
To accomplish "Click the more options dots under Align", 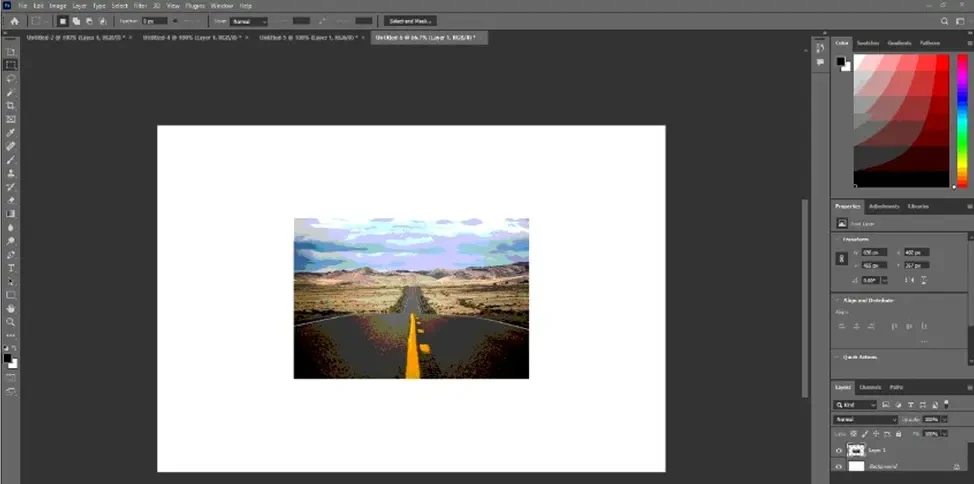I will [924, 342].
